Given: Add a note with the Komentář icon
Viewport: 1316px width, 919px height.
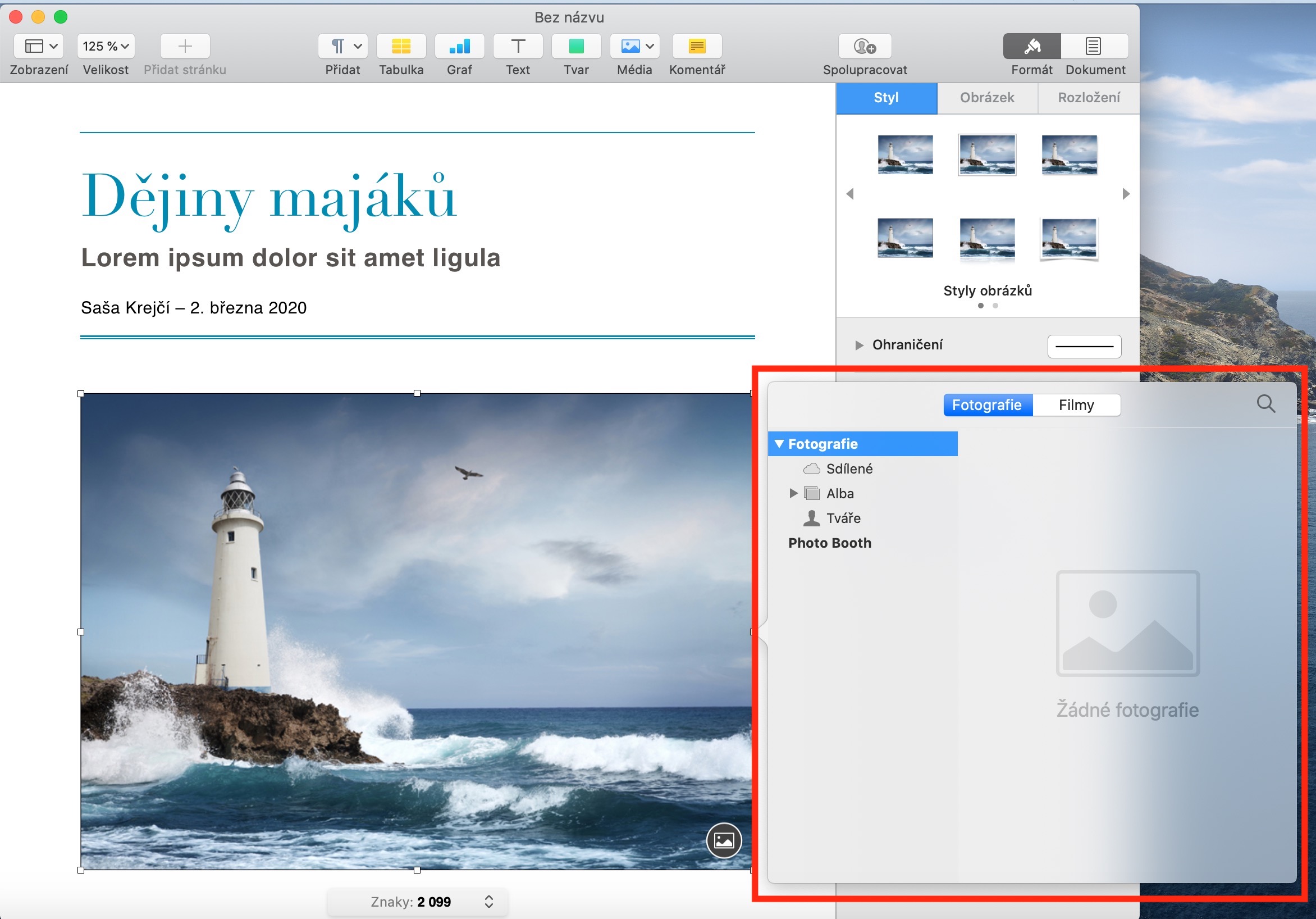Looking at the screenshot, I should (696, 47).
